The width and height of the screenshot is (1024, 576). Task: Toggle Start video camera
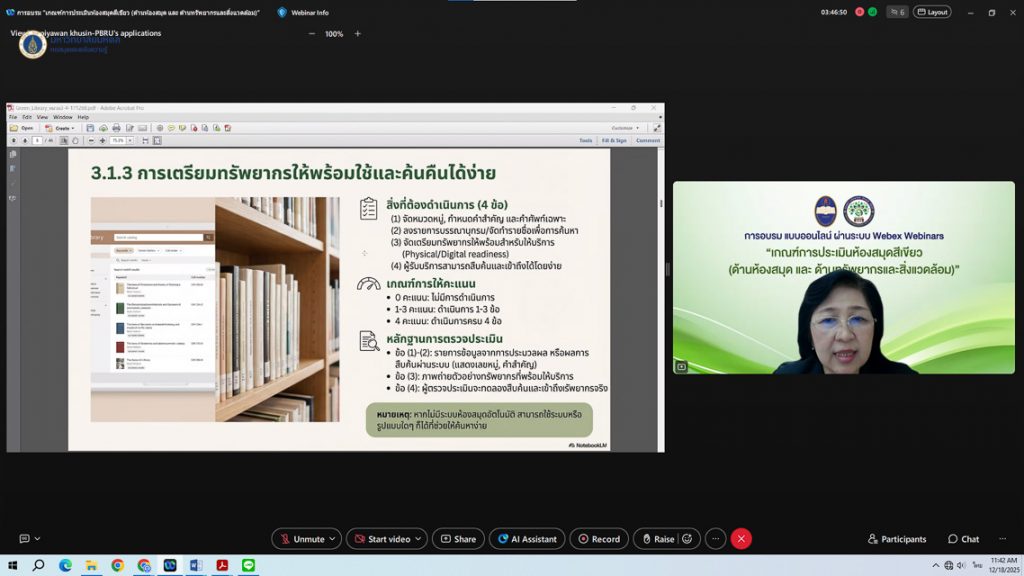379,539
